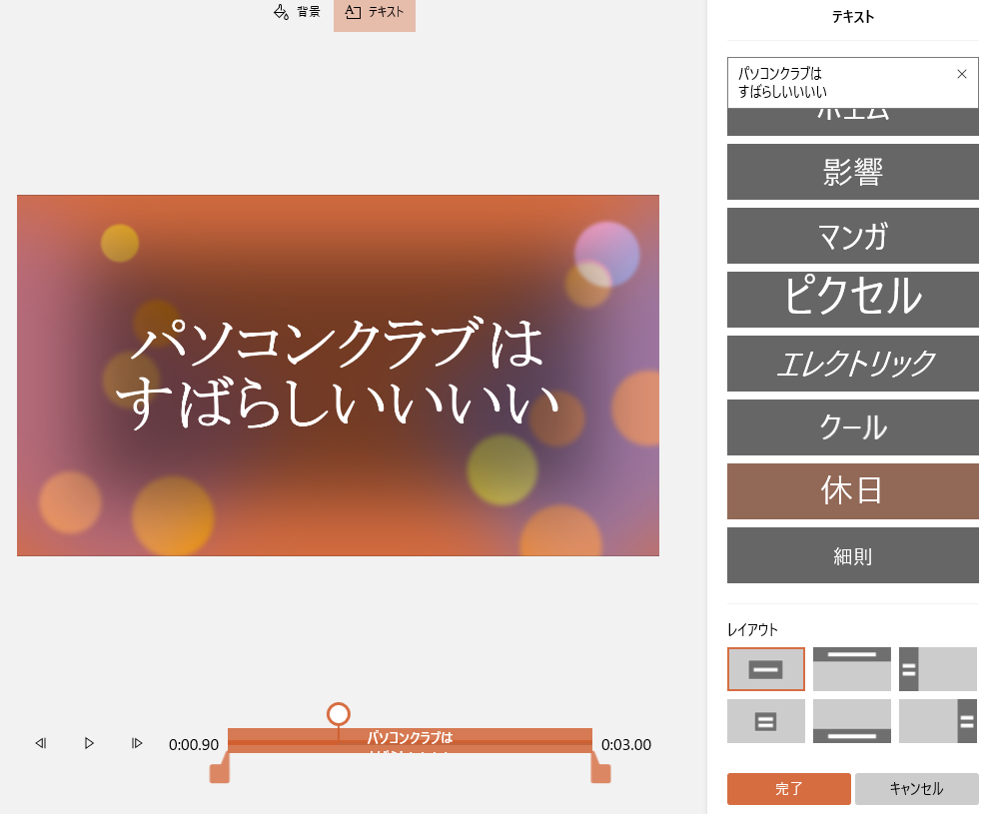The height and width of the screenshot is (814, 986).
Task: Choose the right side layout
Action: tap(937, 721)
